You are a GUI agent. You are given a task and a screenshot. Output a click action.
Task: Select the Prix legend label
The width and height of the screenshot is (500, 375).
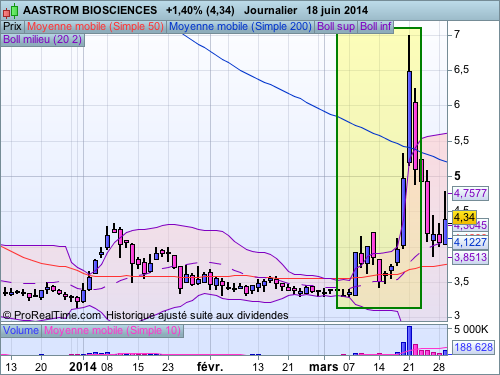click(x=12, y=26)
